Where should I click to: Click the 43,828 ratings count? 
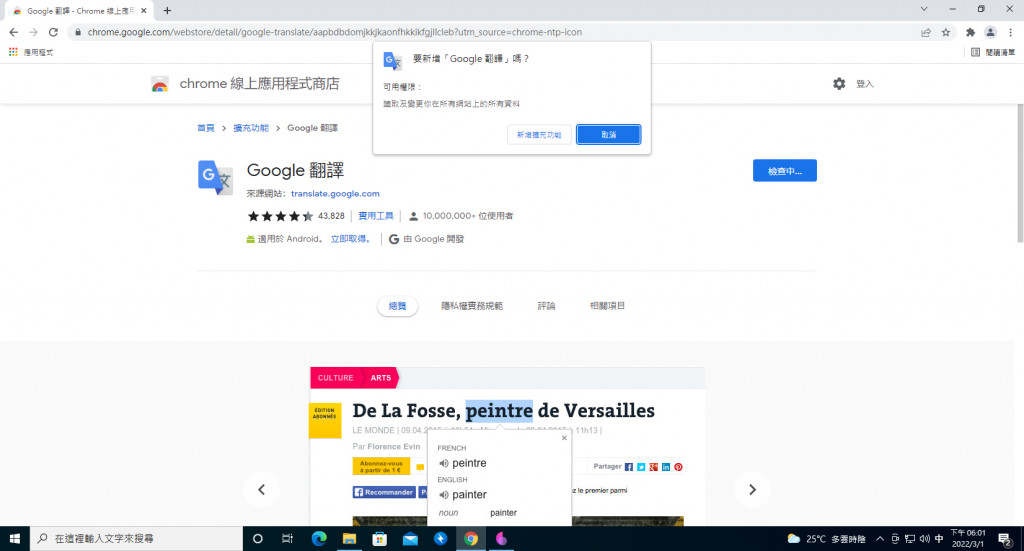331,216
